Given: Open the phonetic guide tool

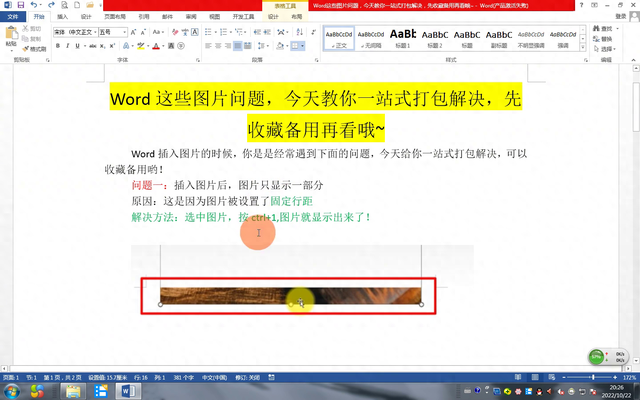Looking at the screenshot, I should pyautogui.click(x=185, y=32).
